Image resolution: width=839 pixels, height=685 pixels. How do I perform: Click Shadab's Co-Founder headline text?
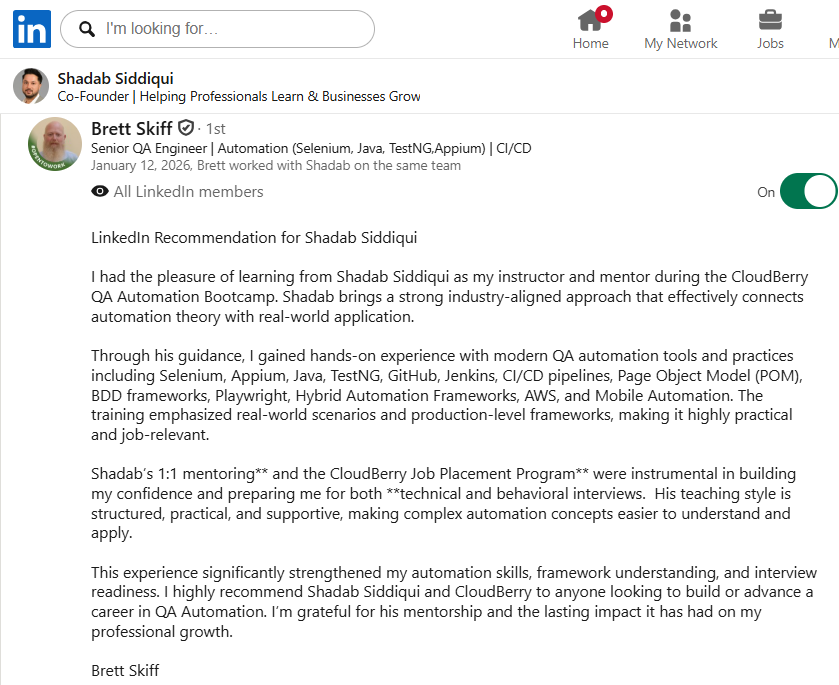tap(238, 97)
